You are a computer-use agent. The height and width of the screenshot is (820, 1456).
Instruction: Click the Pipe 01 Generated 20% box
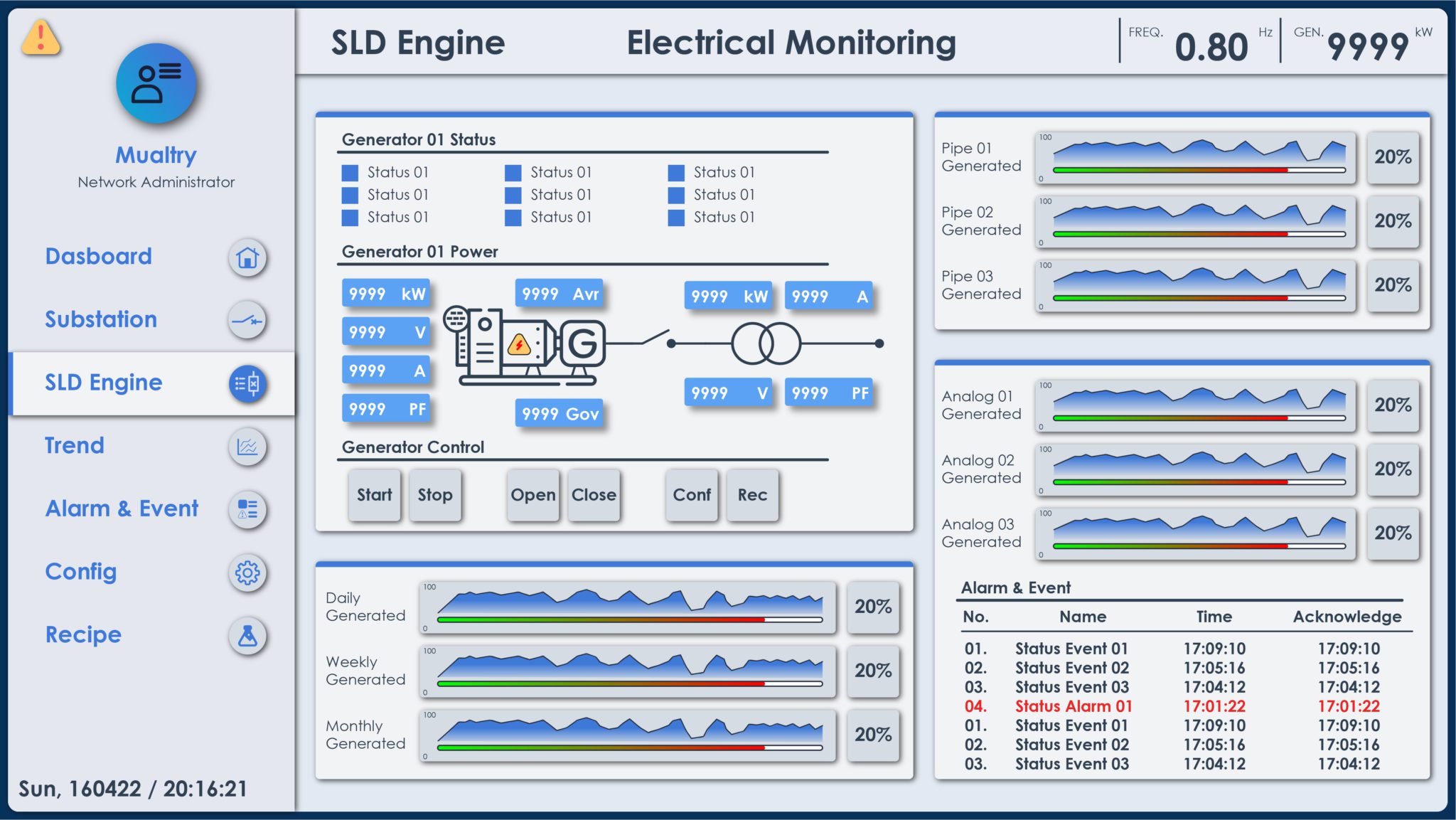(1393, 157)
